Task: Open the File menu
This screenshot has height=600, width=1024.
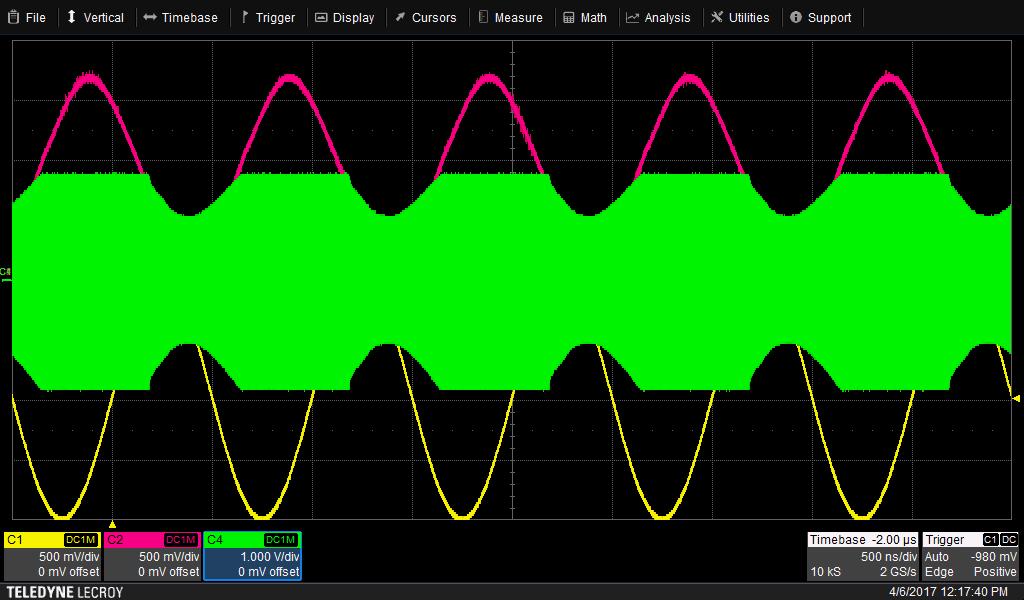Action: tap(27, 18)
